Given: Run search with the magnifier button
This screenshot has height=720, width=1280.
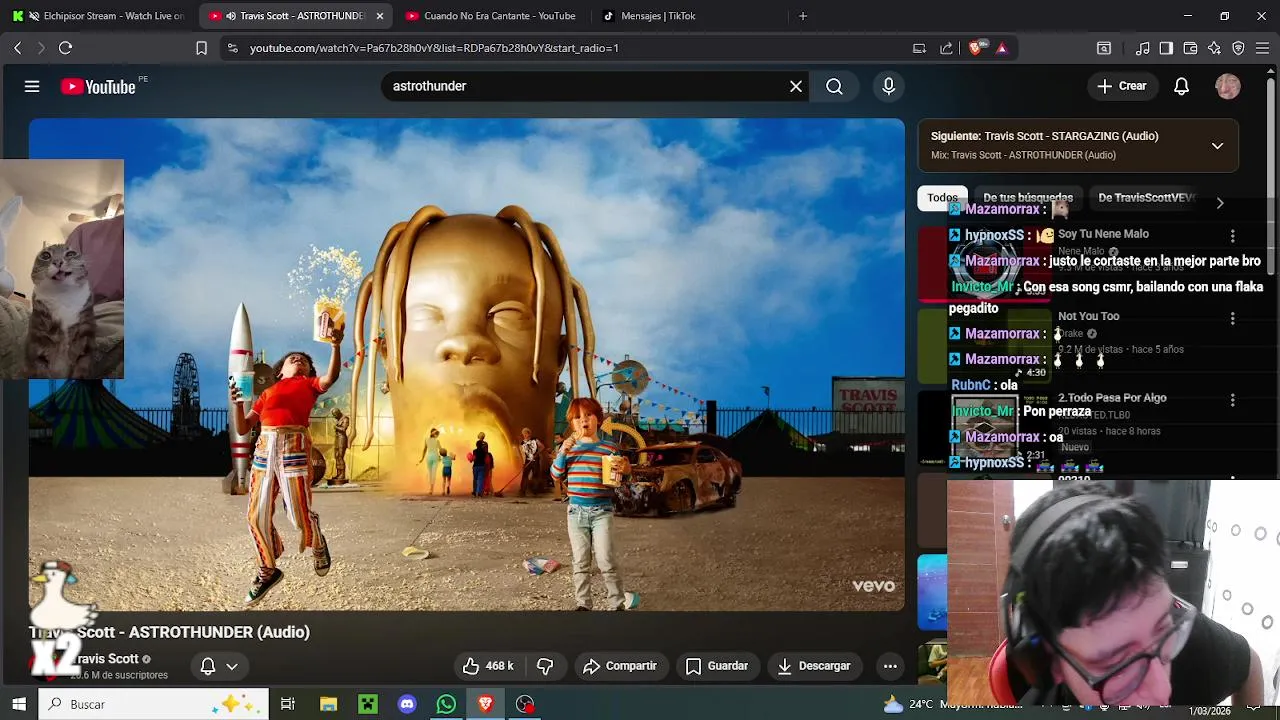Looking at the screenshot, I should [834, 87].
